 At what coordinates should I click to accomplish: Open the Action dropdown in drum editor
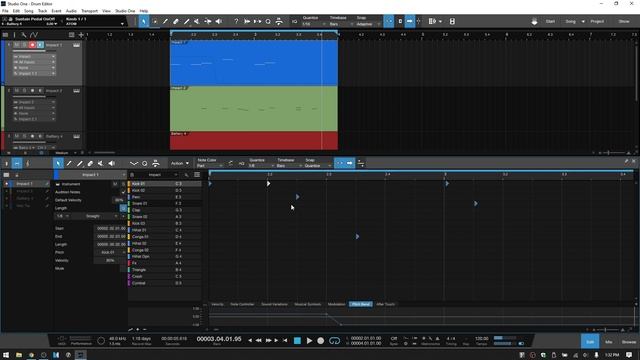pyautogui.click(x=180, y=163)
